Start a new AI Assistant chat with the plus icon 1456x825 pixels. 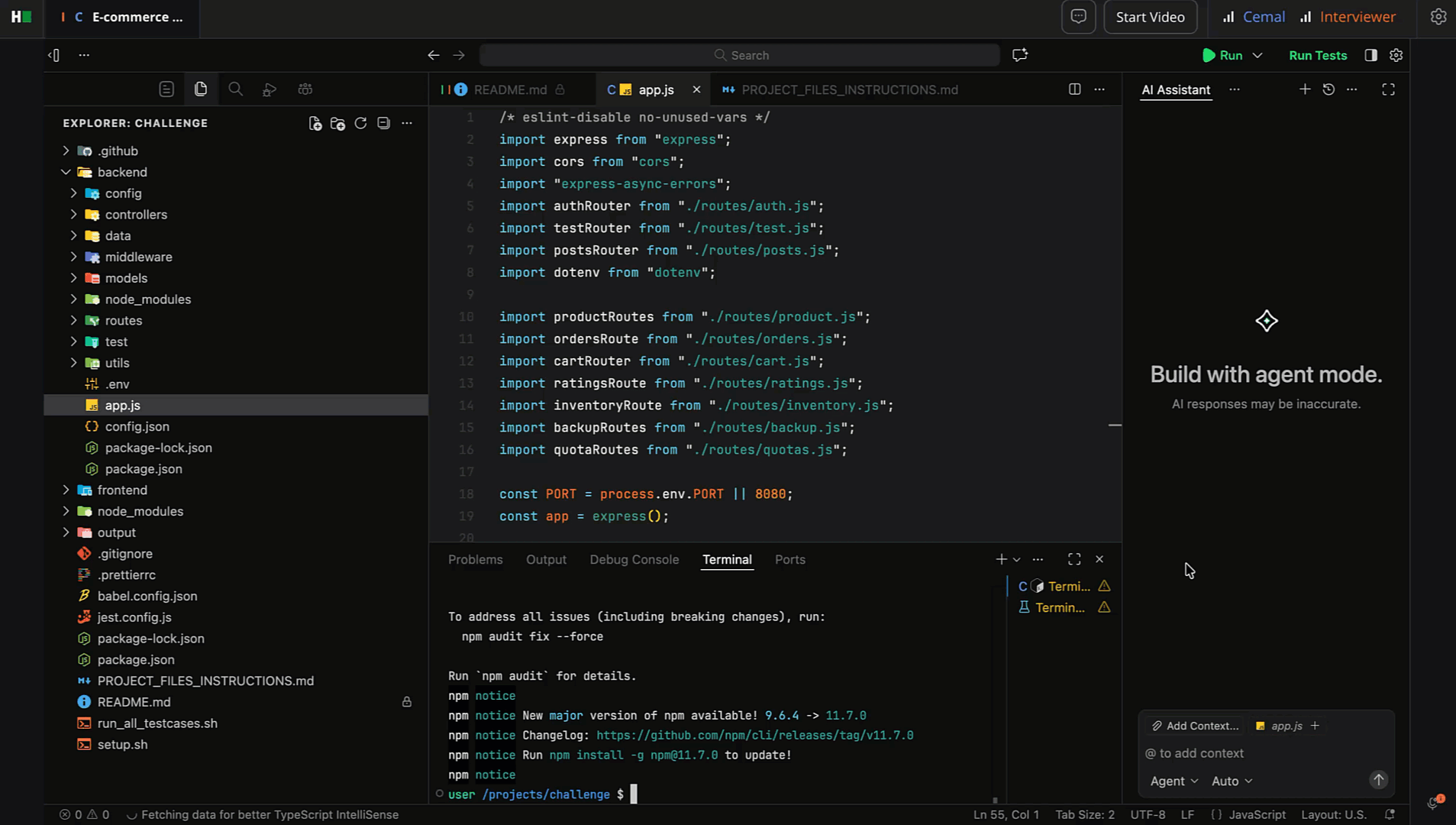click(1304, 89)
